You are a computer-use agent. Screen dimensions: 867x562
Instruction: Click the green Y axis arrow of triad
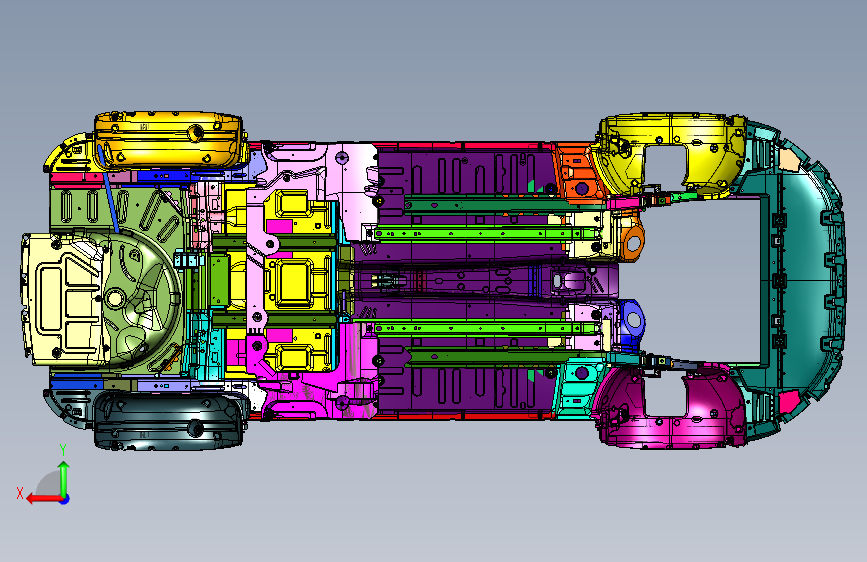64,478
